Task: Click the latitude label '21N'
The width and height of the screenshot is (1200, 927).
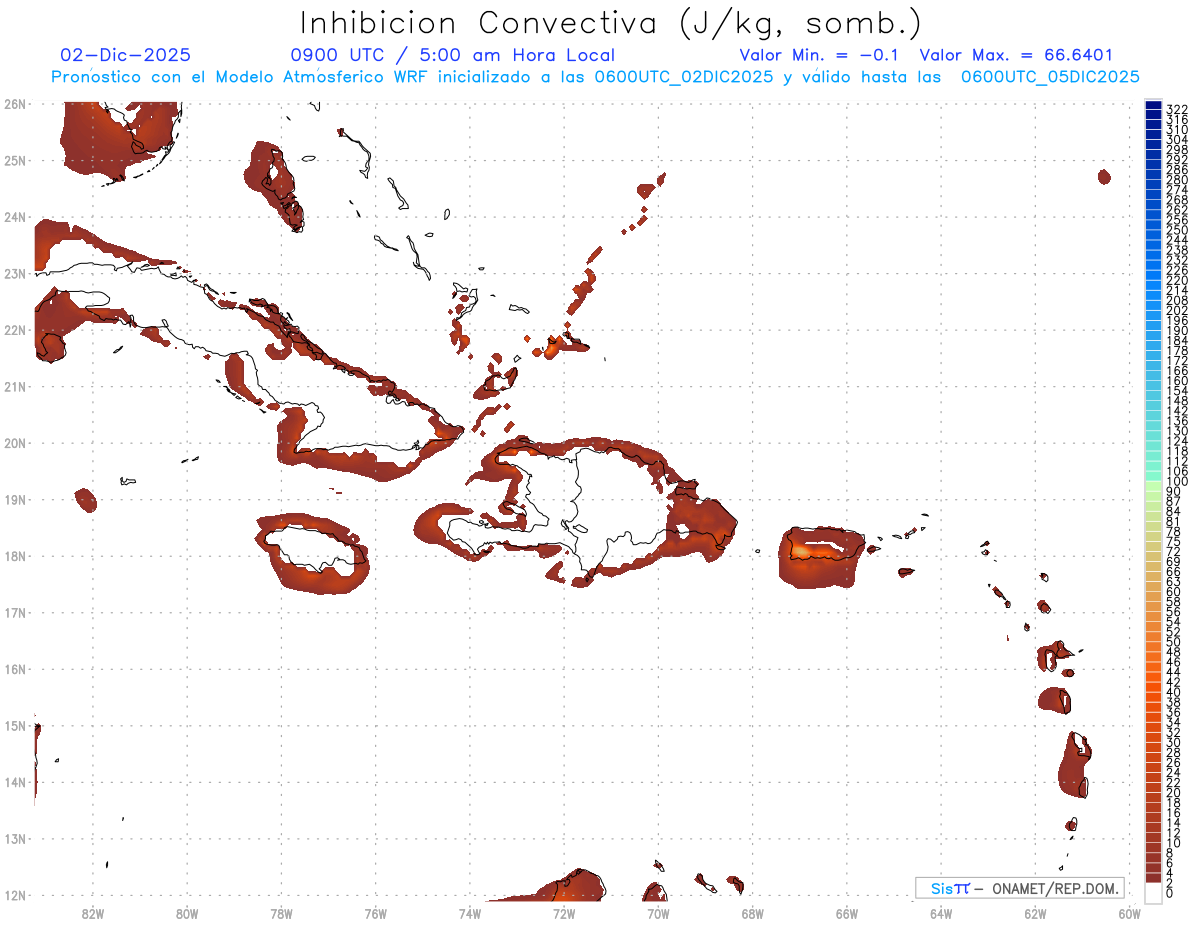Action: click(x=14, y=387)
